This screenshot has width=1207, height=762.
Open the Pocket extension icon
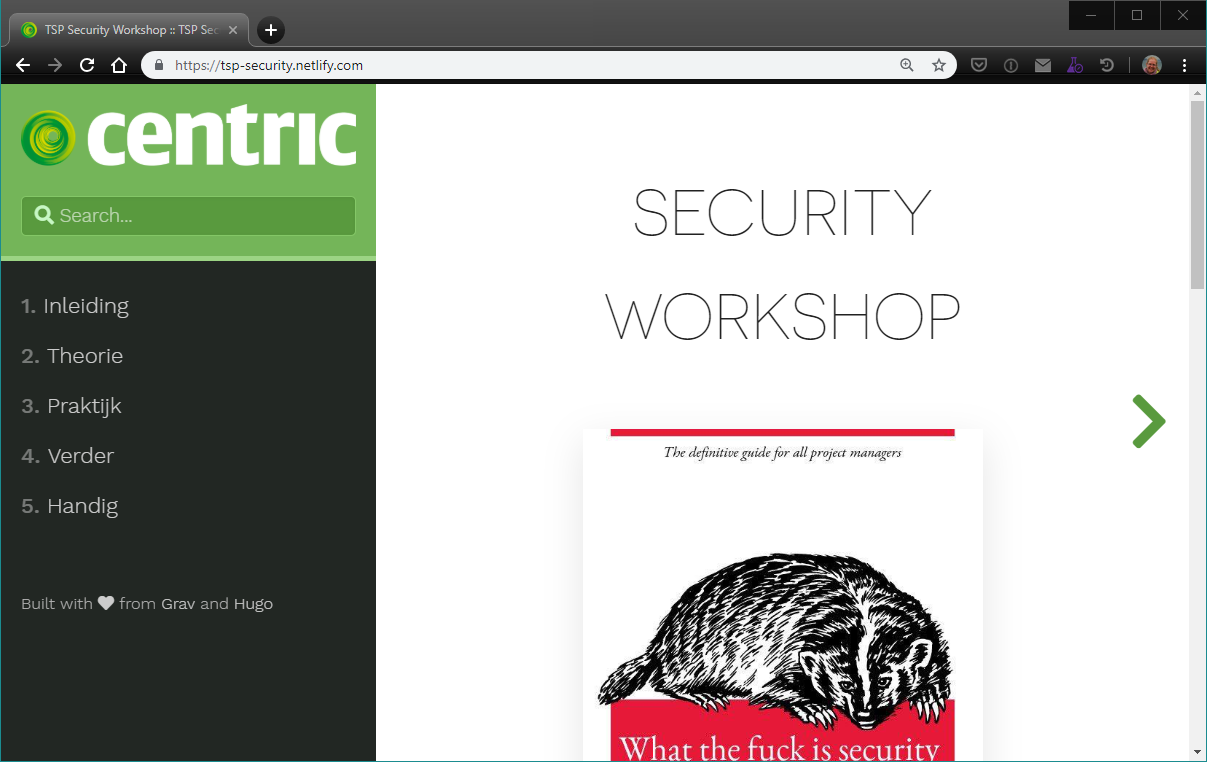click(980, 65)
